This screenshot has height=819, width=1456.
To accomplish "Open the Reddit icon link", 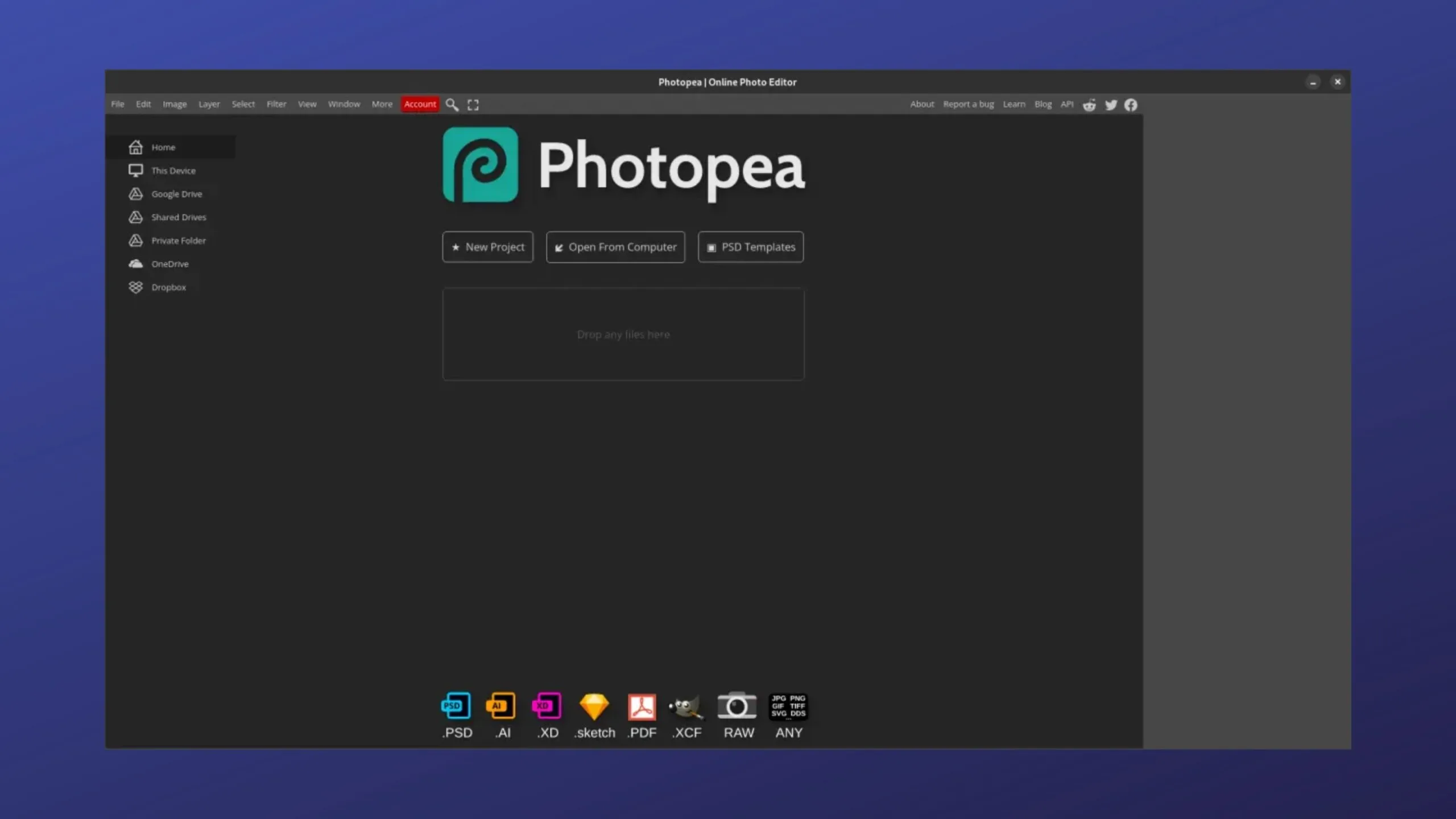I will [1089, 105].
